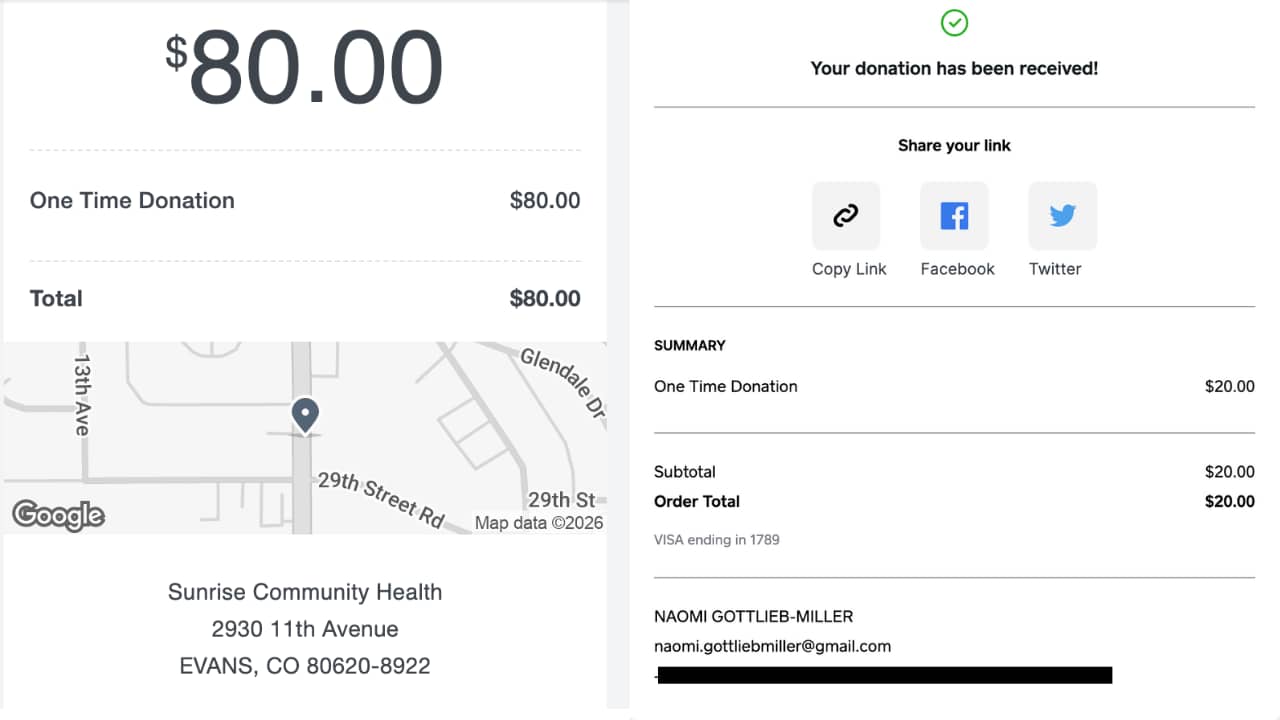The height and width of the screenshot is (720, 1280).
Task: Click the 2930 11th Avenue address line
Action: point(305,629)
